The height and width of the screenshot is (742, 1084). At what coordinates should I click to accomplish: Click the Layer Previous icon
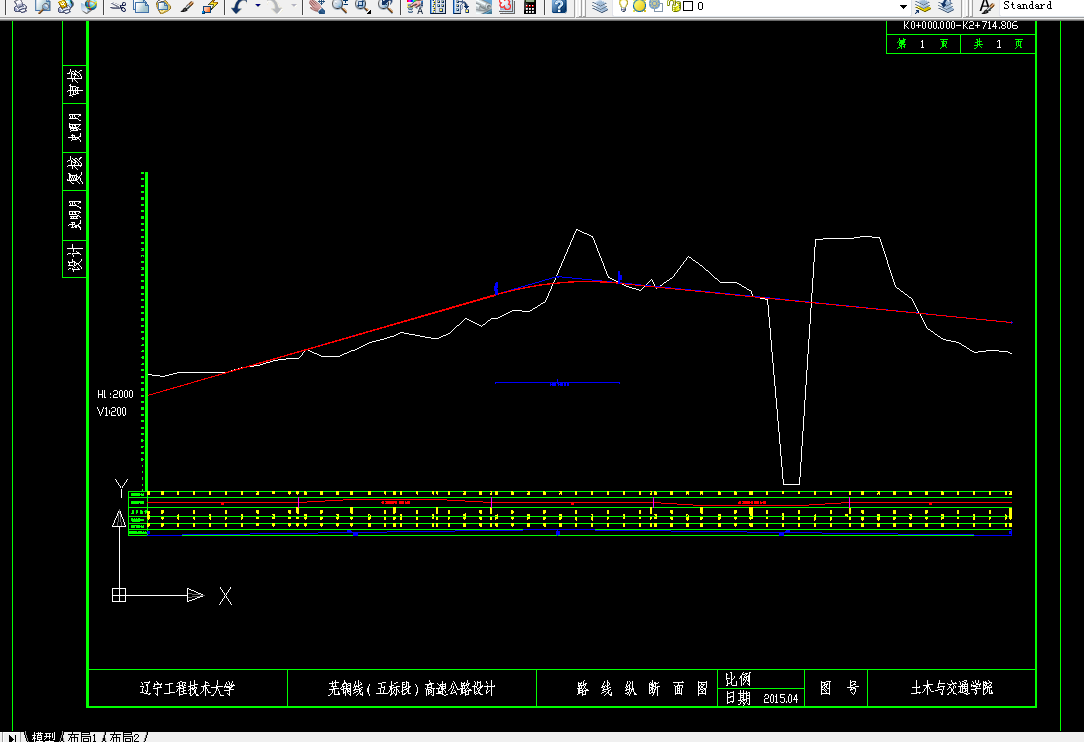pos(946,6)
